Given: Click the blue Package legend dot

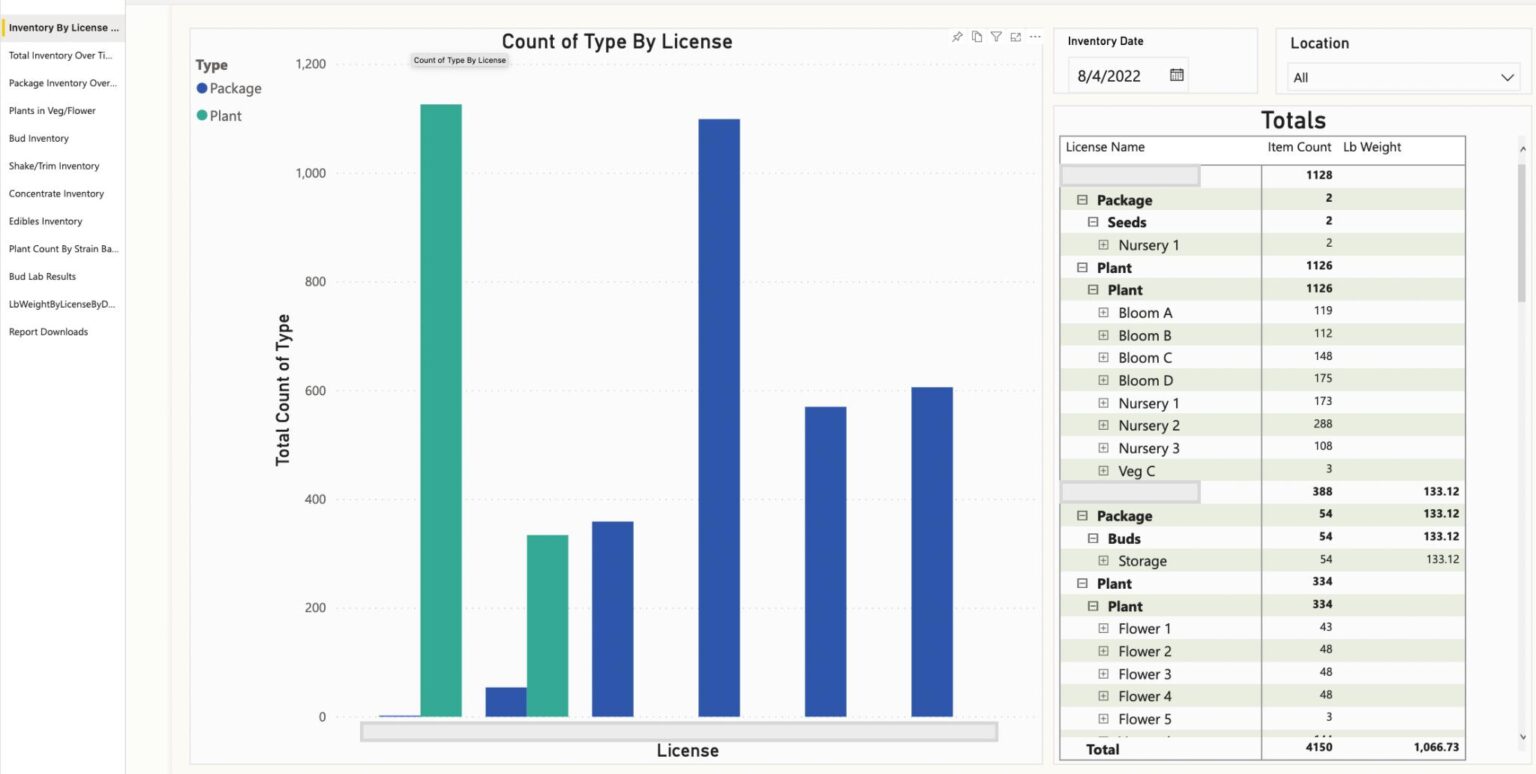Looking at the screenshot, I should click(x=202, y=88).
